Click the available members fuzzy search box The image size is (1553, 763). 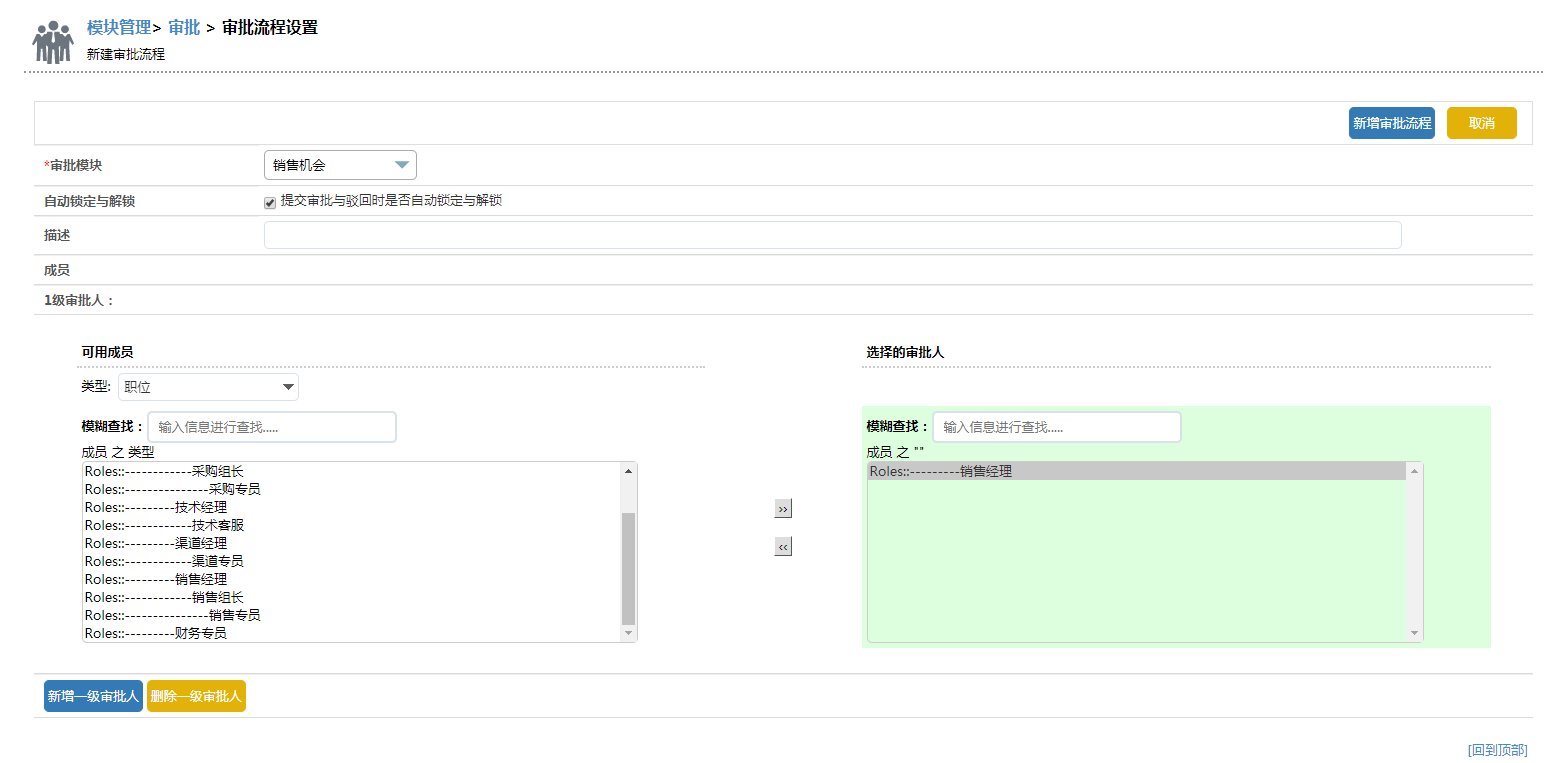coord(272,427)
